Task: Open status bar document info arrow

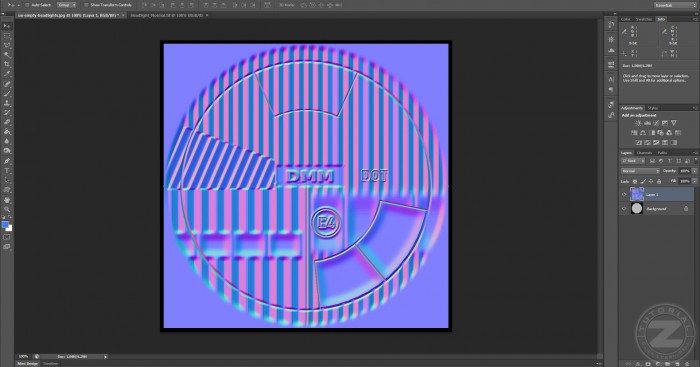Action: click(105, 357)
